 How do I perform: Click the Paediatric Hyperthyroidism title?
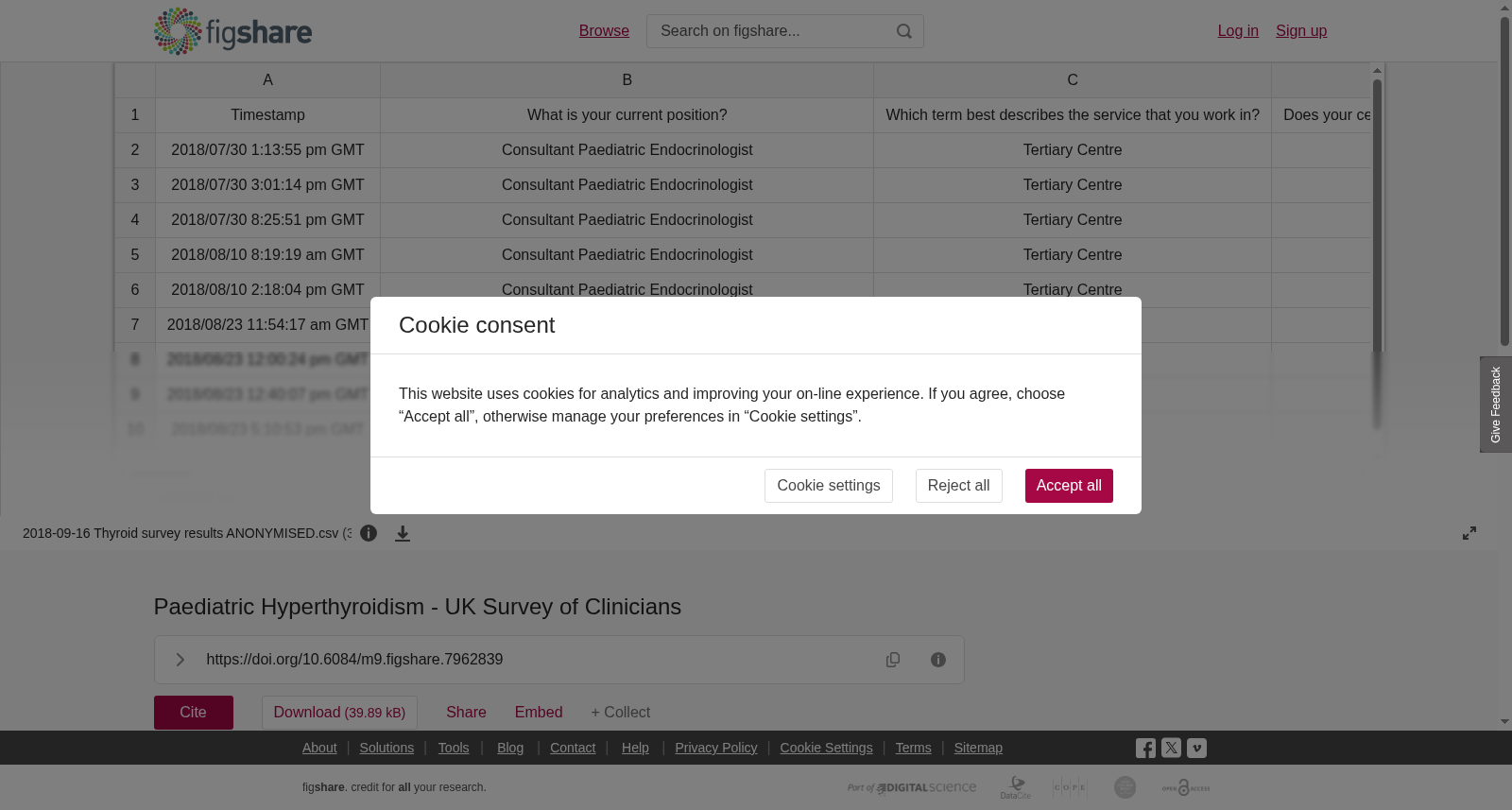pyautogui.click(x=418, y=607)
